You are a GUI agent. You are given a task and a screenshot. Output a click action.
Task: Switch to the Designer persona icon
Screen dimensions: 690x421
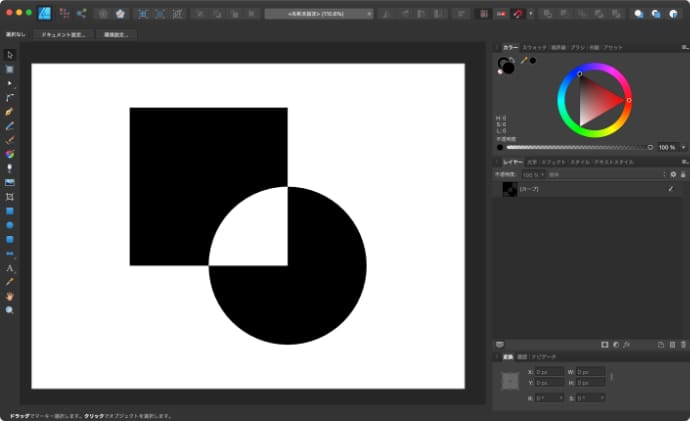pyautogui.click(x=44, y=14)
